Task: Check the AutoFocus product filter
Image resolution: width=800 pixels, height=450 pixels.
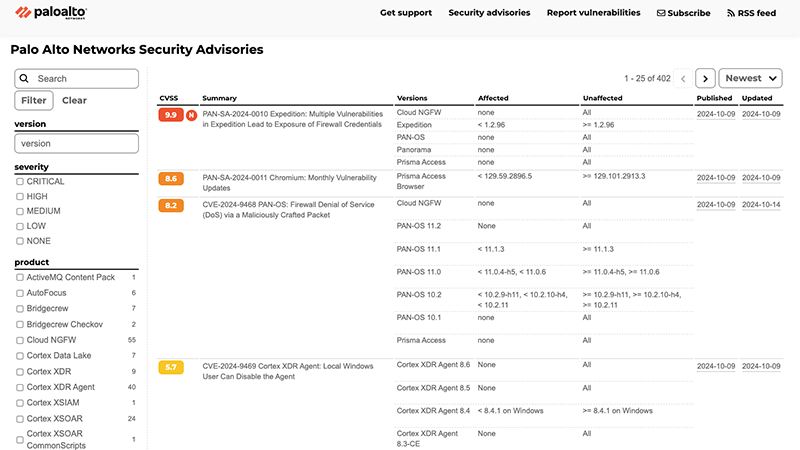Action: (20, 293)
